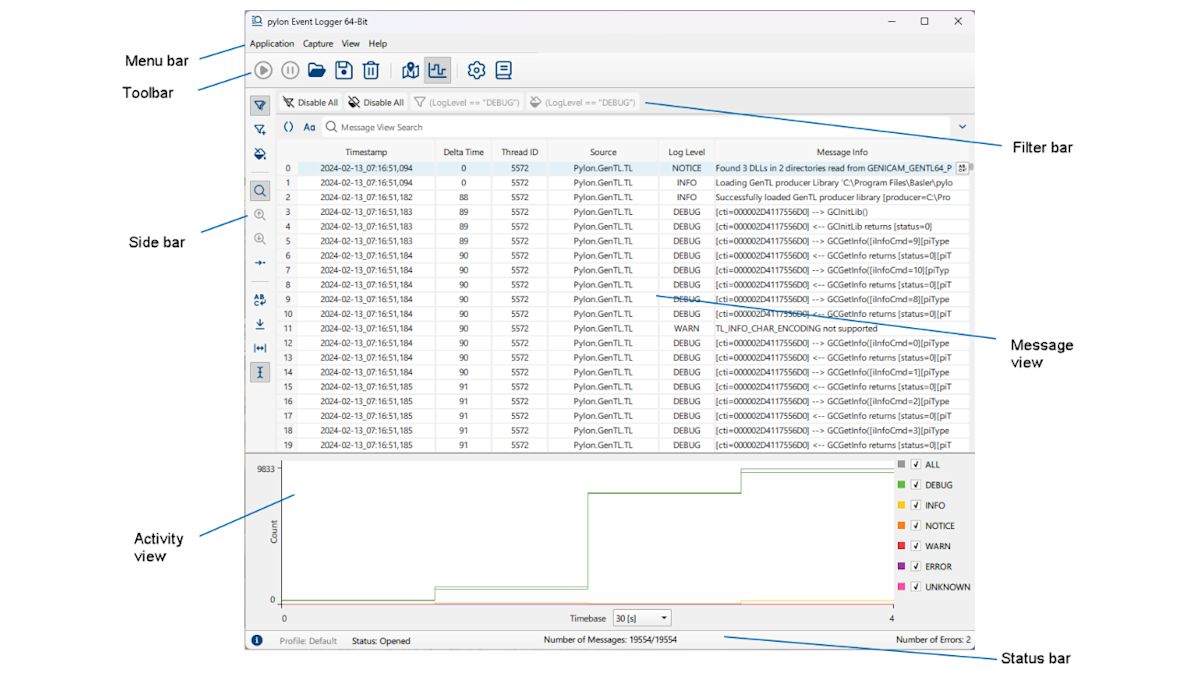Click the ABC icon in side bar
Viewport: 1200px width, 676px height.
pyautogui.click(x=260, y=299)
